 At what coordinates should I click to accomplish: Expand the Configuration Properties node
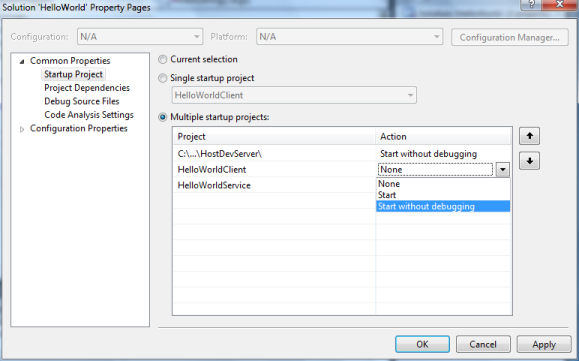coord(22,129)
